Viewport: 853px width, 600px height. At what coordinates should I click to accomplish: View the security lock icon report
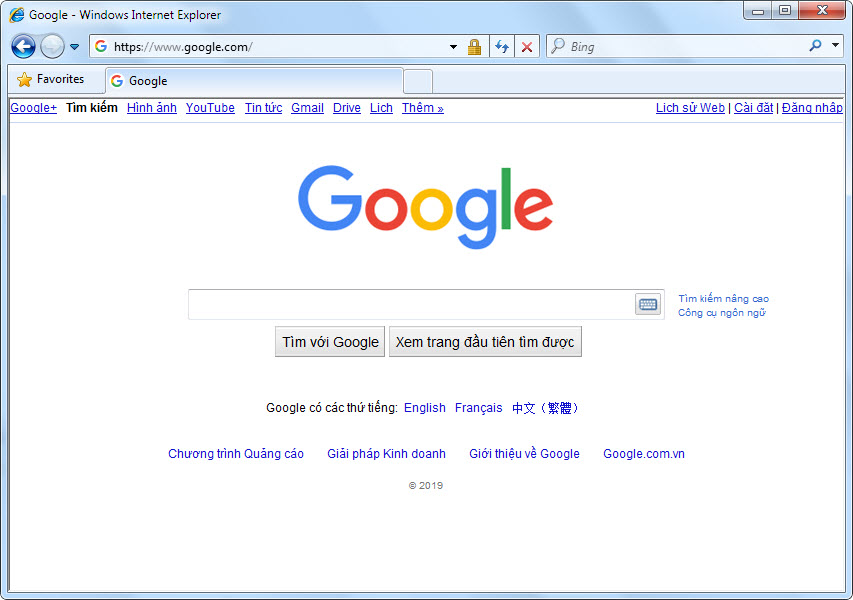pyautogui.click(x=474, y=47)
